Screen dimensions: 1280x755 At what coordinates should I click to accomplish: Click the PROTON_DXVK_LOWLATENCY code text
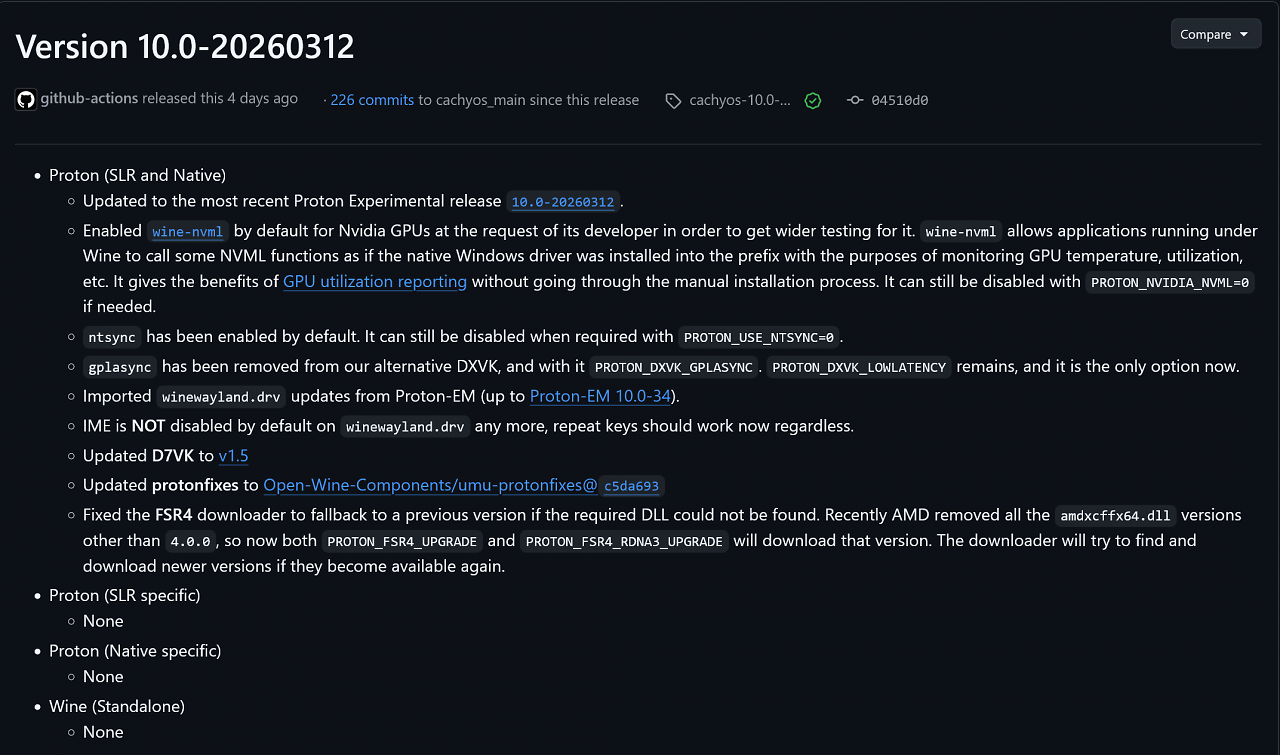tap(859, 367)
